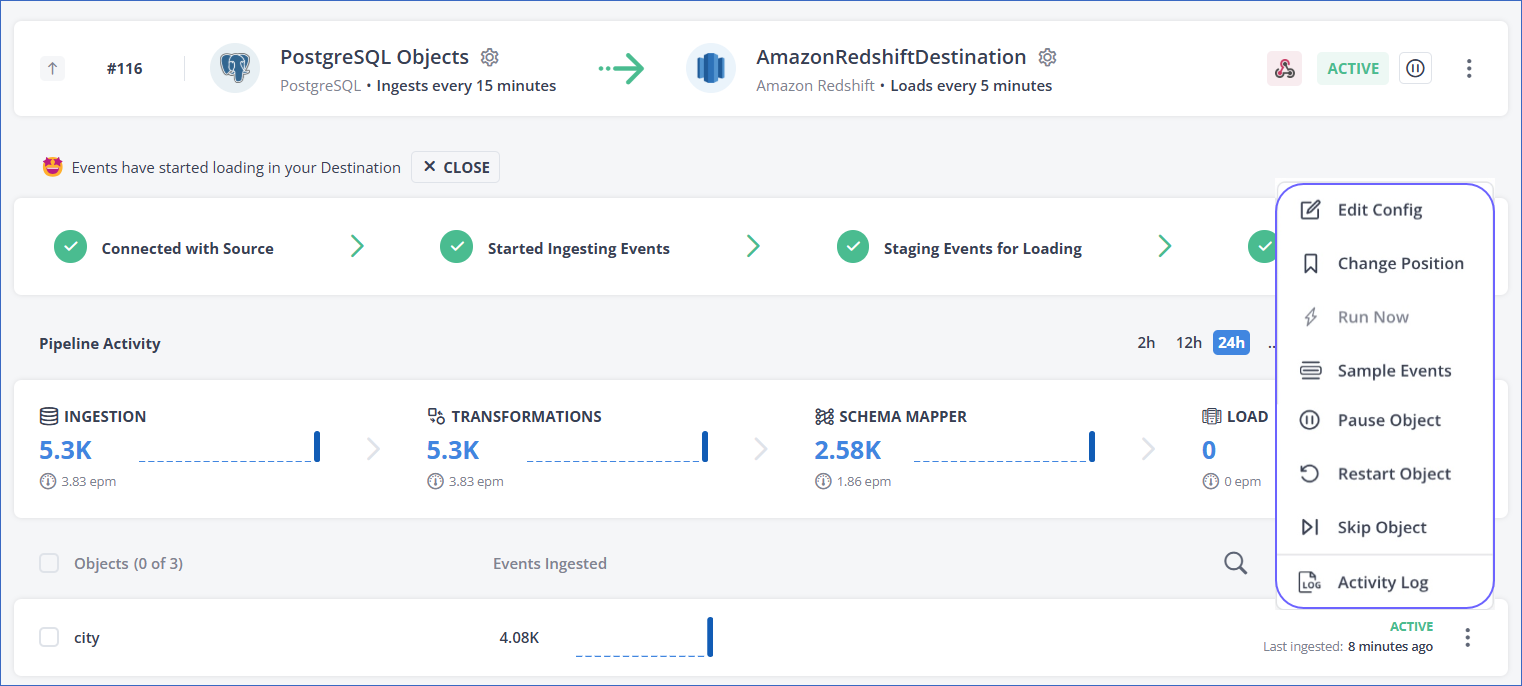1522x686 pixels.
Task: Click Ingestion 5.3K count
Action: coord(66,450)
